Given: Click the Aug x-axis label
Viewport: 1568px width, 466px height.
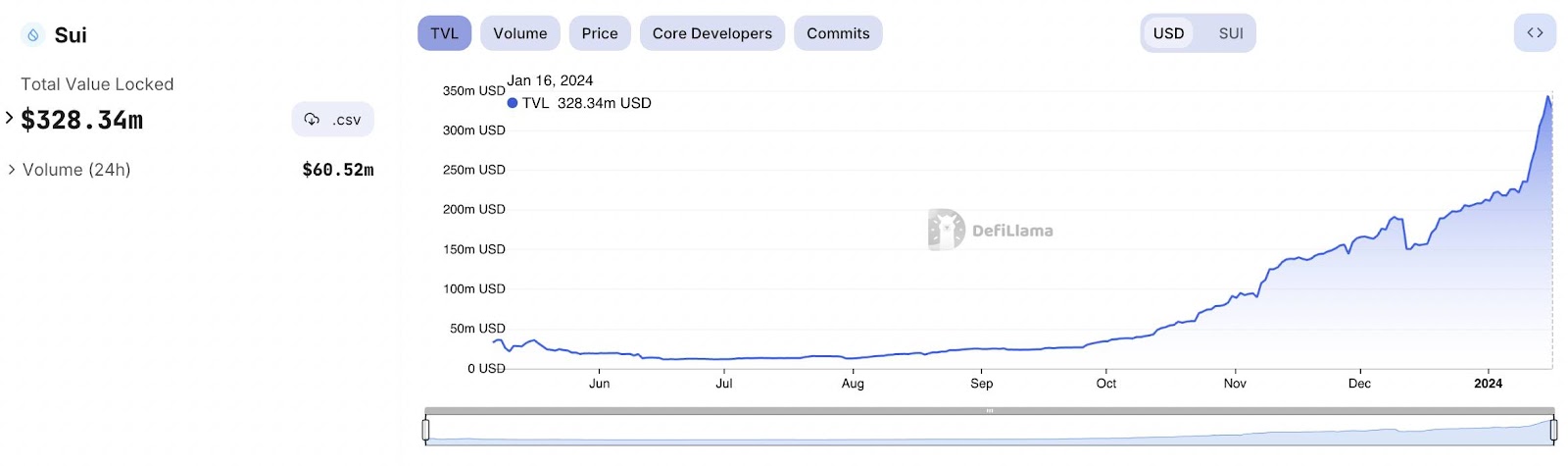Looking at the screenshot, I should [x=853, y=384].
